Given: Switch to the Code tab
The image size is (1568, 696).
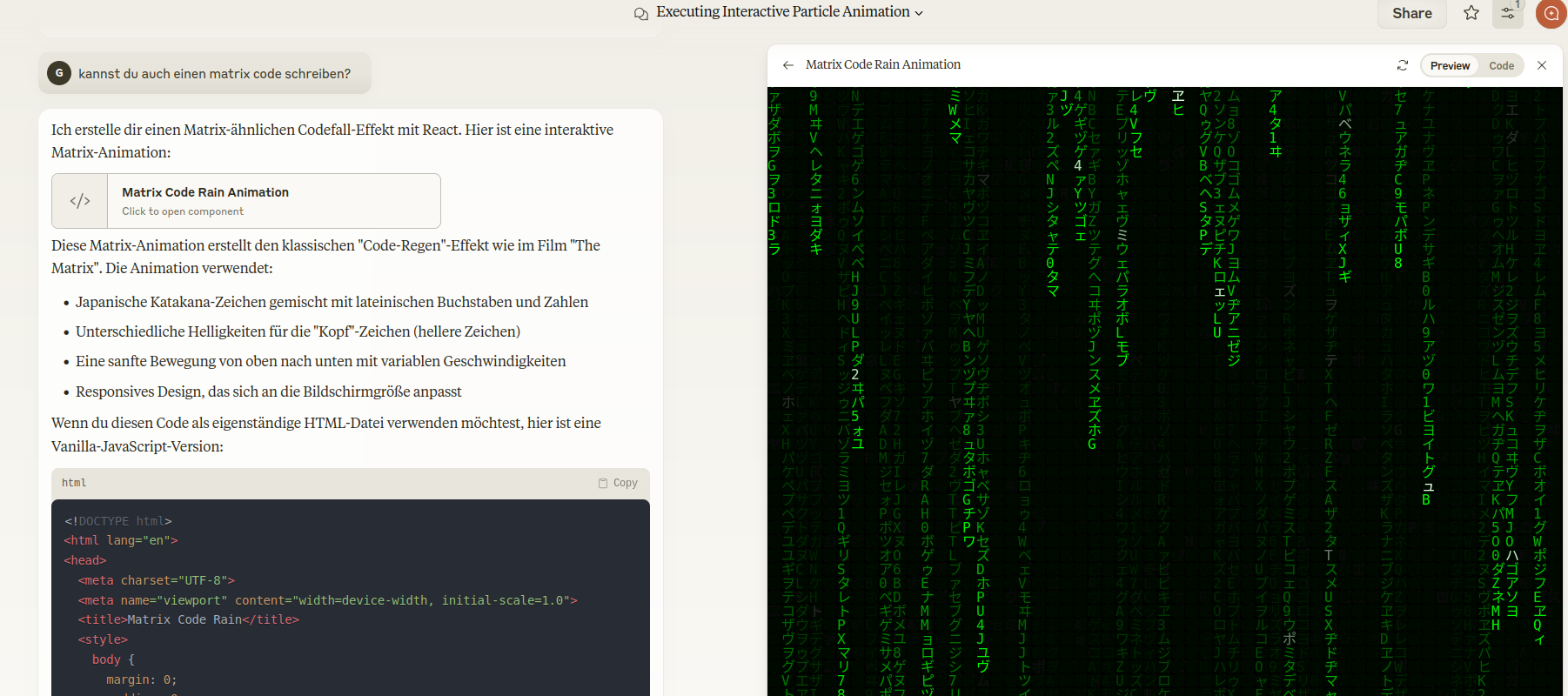Looking at the screenshot, I should pos(1501,65).
